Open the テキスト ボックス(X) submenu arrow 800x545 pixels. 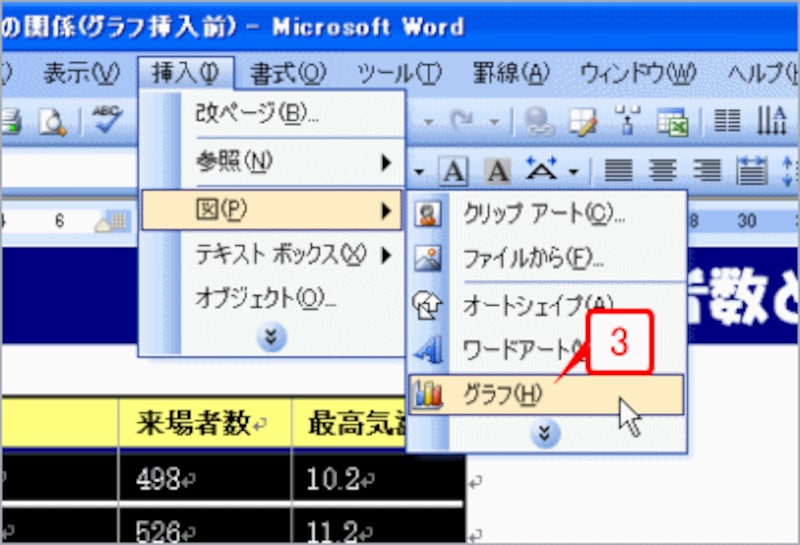(x=386, y=255)
